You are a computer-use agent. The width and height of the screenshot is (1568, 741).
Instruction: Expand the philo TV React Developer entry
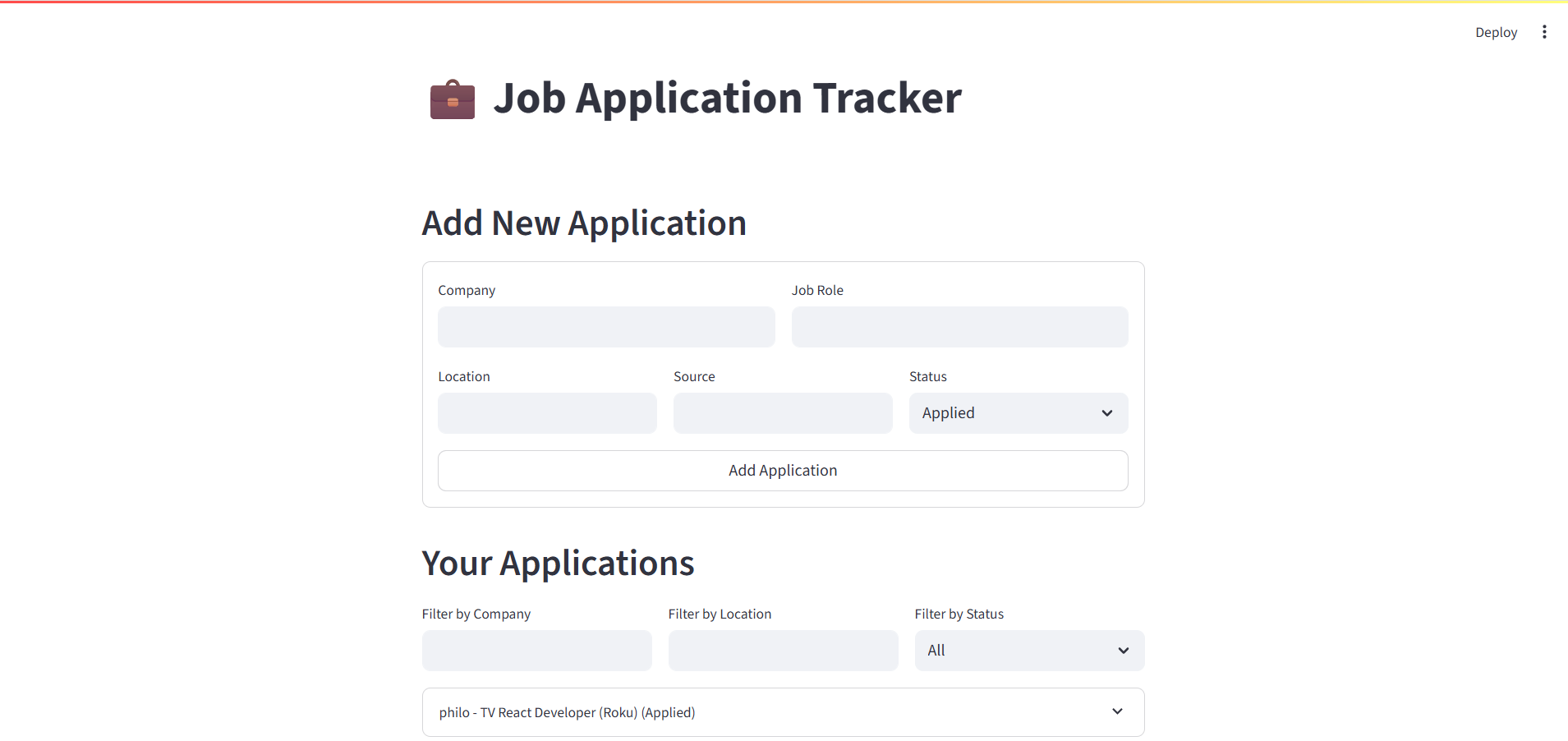tap(567, 712)
